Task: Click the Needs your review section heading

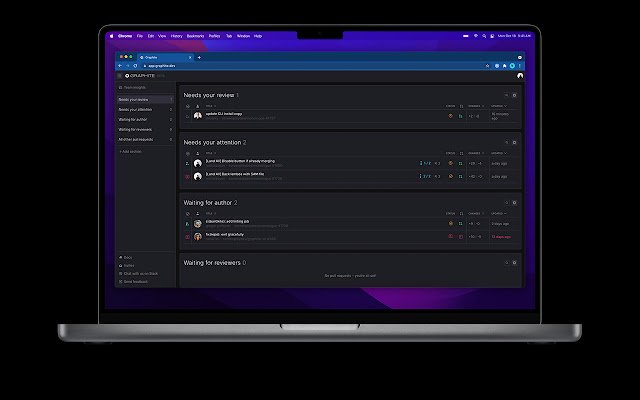Action: (209, 95)
